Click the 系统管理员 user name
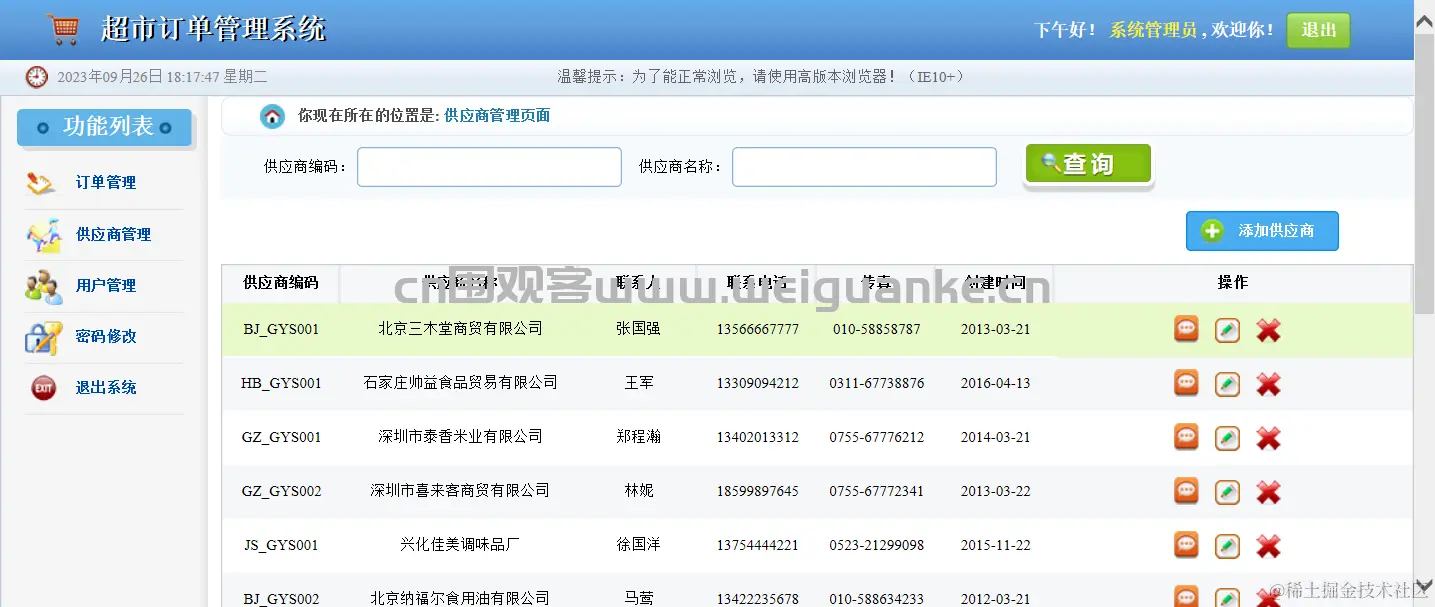 click(1153, 31)
